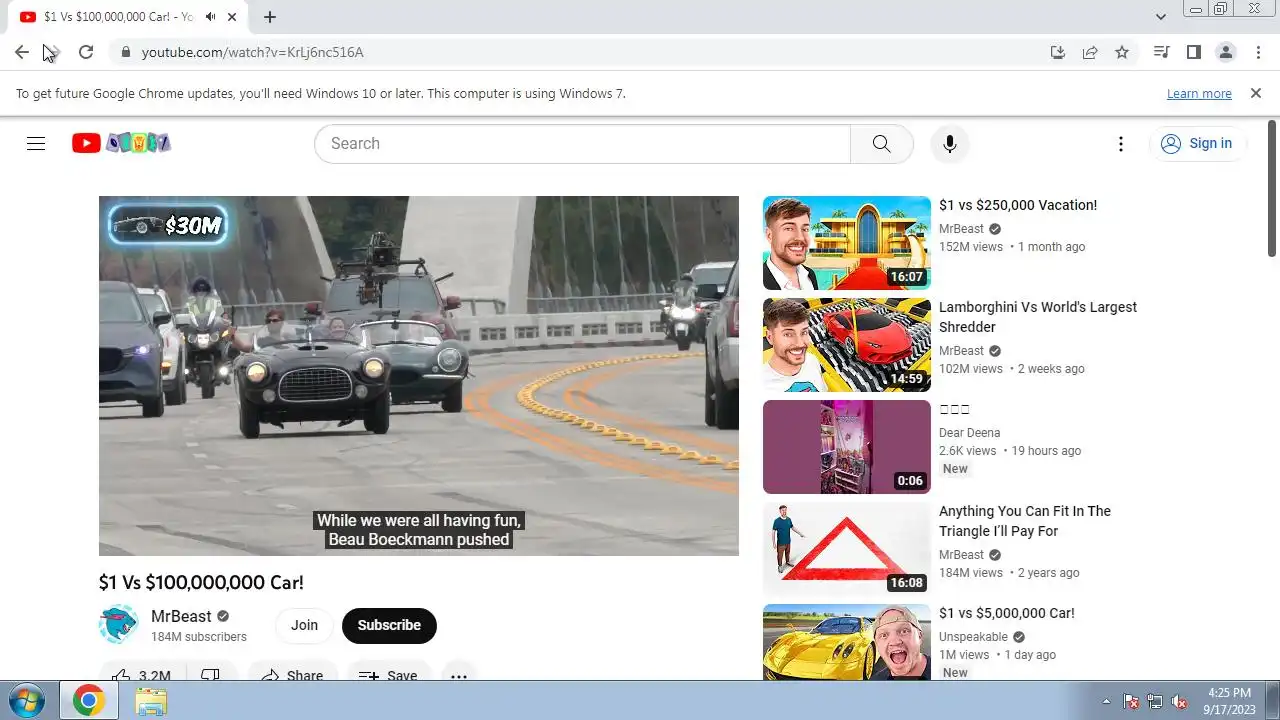Image resolution: width=1280 pixels, height=720 pixels.
Task: Open MrBeast channel avatar
Action: [x=118, y=624]
